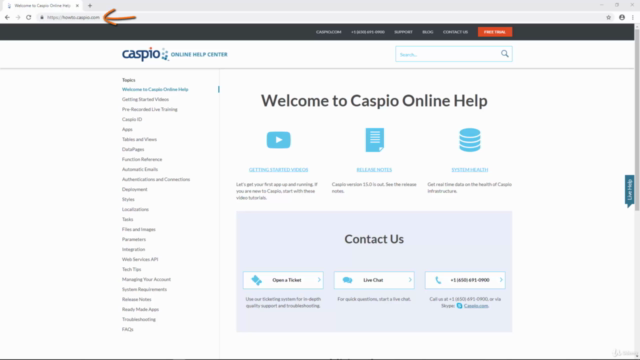Open Automatic Emails topic
This screenshot has width=640, height=360.
(140, 169)
